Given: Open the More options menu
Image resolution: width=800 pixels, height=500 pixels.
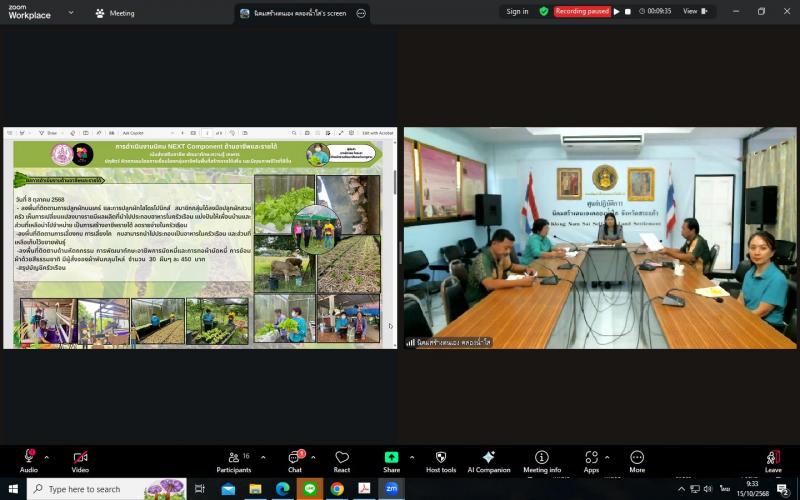Looking at the screenshot, I should (x=637, y=461).
